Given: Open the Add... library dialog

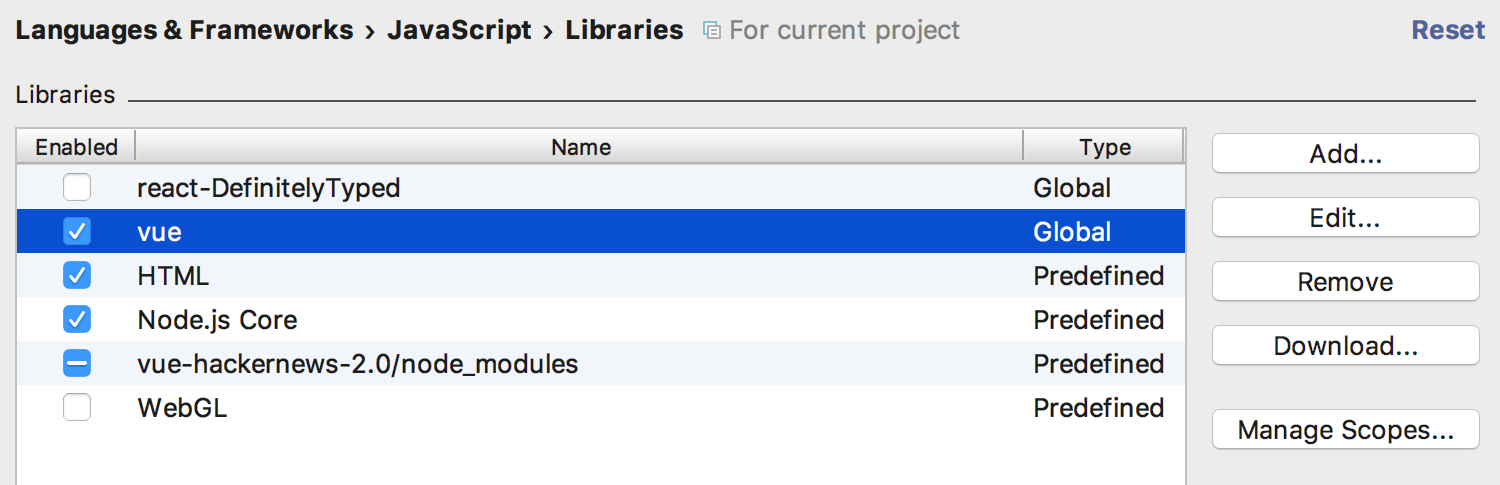Looking at the screenshot, I should tap(1345, 154).
